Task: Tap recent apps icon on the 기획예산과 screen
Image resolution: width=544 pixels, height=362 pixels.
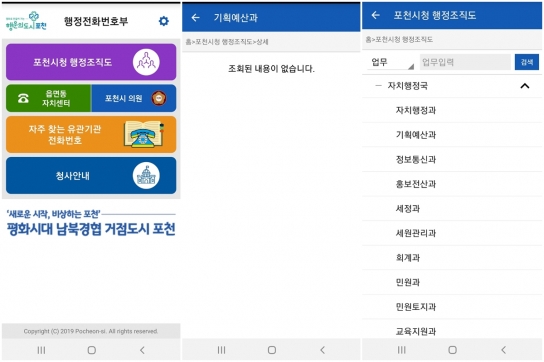Action: [x=221, y=350]
